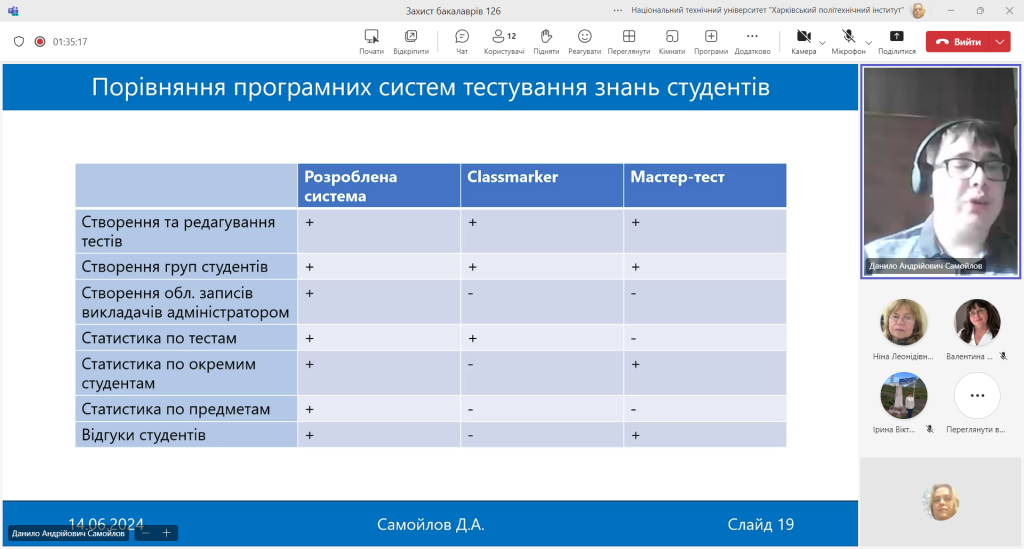Screen dimensions: 1024x549
Task: Raise hand using Підняти
Action: click(x=546, y=37)
